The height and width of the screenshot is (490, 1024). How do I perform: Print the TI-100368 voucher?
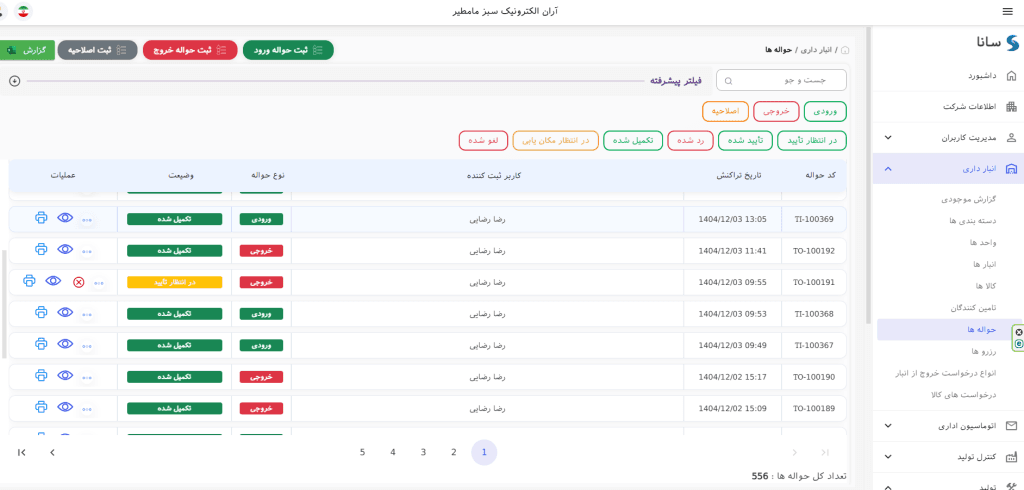pos(41,312)
